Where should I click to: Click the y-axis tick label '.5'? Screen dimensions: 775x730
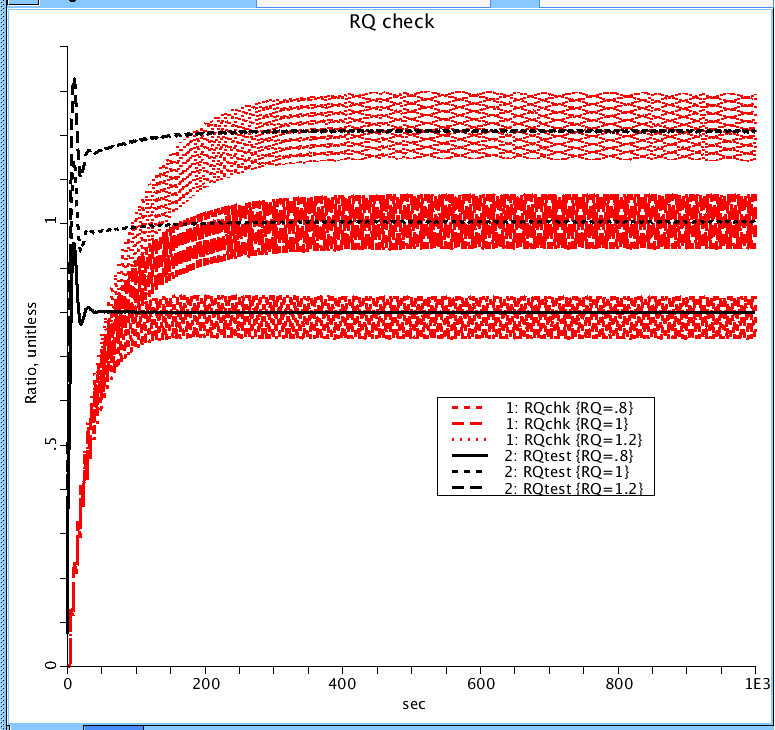(51, 444)
